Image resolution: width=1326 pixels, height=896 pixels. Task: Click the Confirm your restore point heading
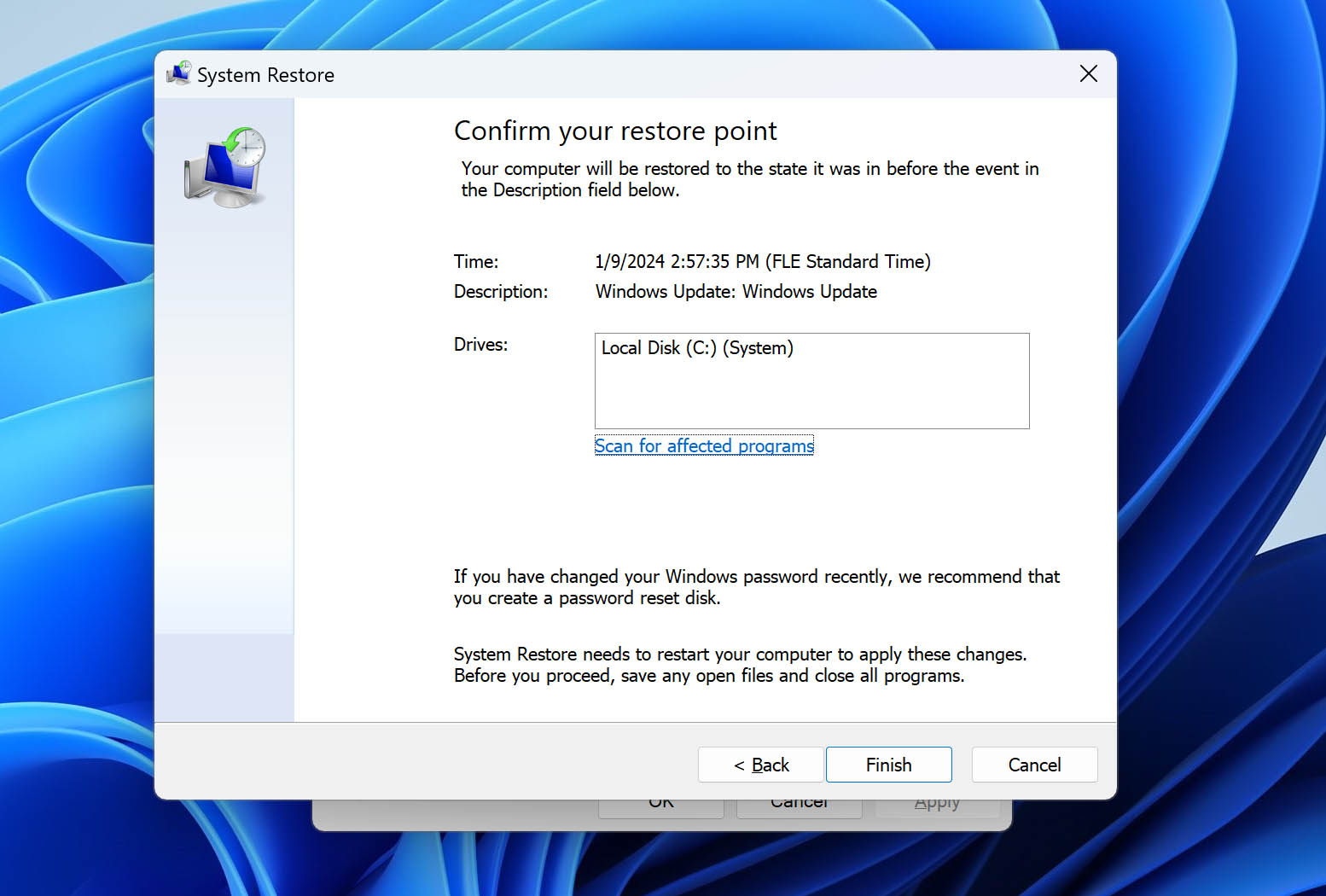coord(615,131)
